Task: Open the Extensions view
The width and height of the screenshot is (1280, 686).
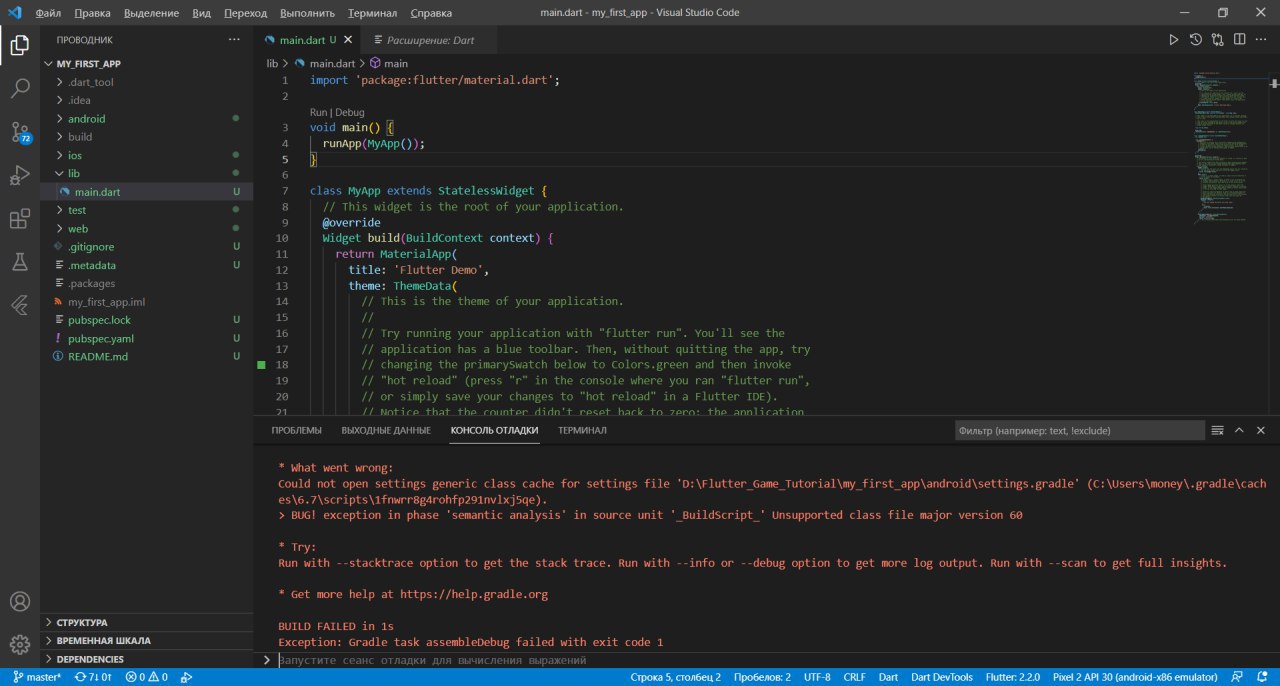Action: coord(19,219)
